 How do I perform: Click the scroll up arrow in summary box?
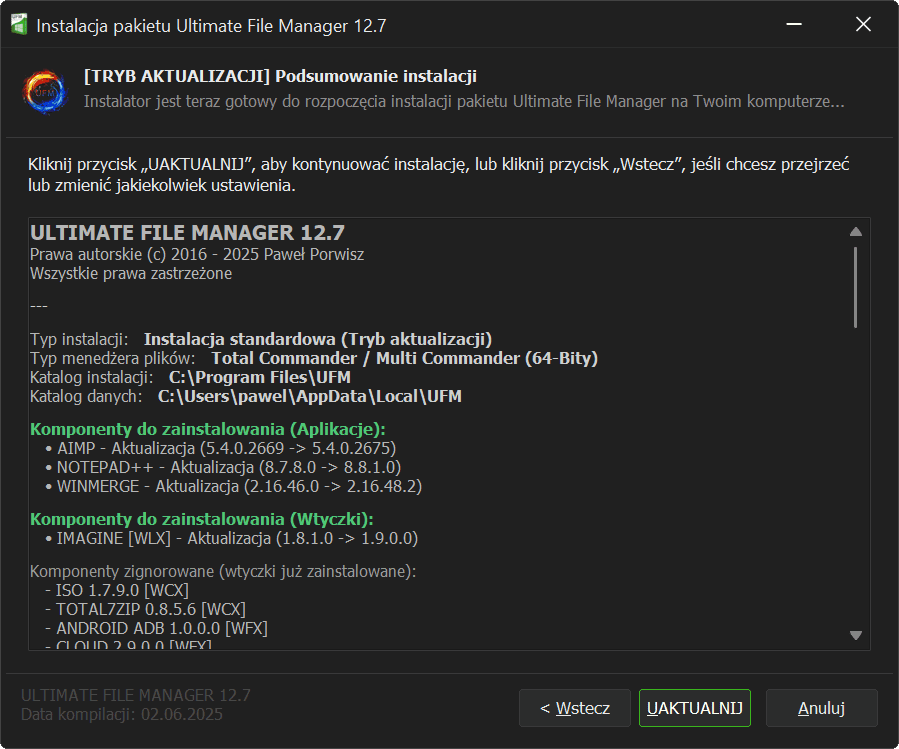(855, 231)
